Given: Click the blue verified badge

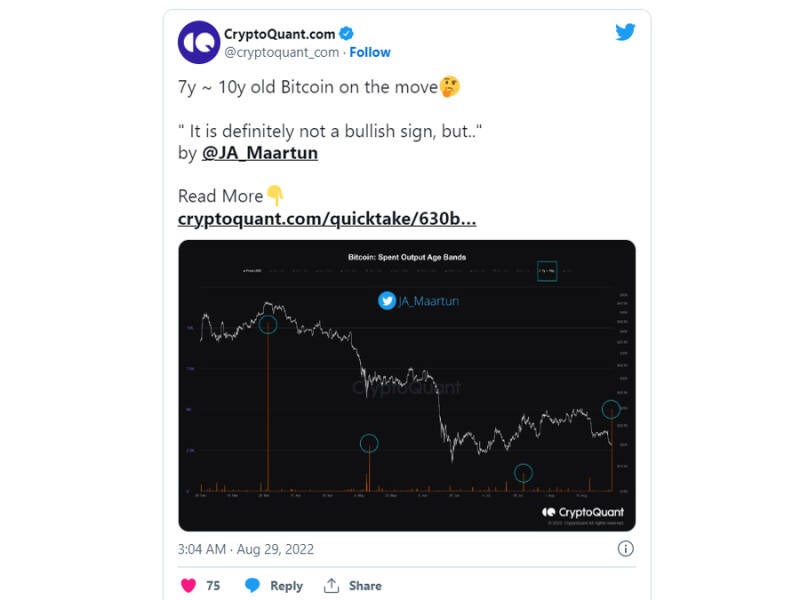Looking at the screenshot, I should pyautogui.click(x=346, y=33).
